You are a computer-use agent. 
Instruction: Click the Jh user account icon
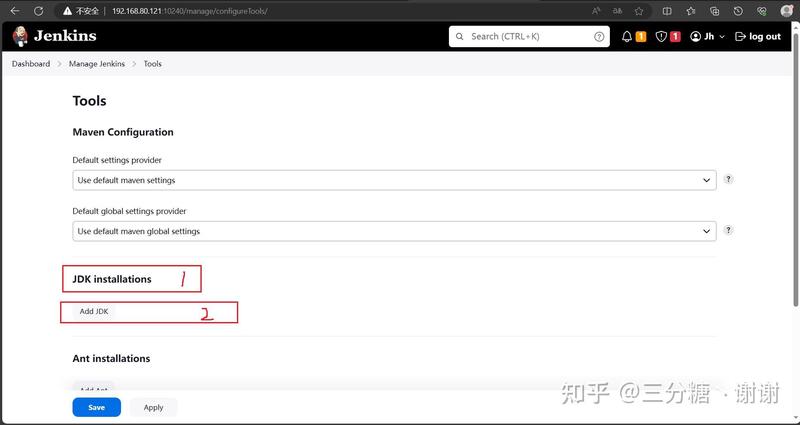[695, 37]
